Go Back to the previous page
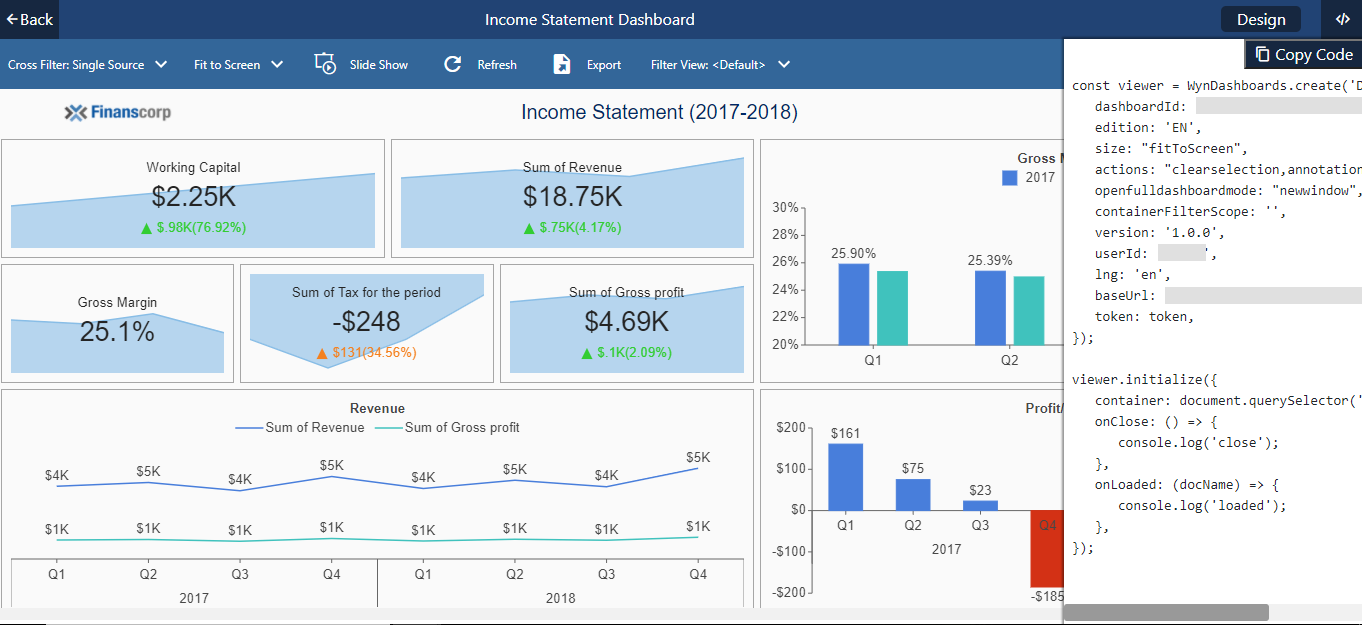 tap(29, 19)
